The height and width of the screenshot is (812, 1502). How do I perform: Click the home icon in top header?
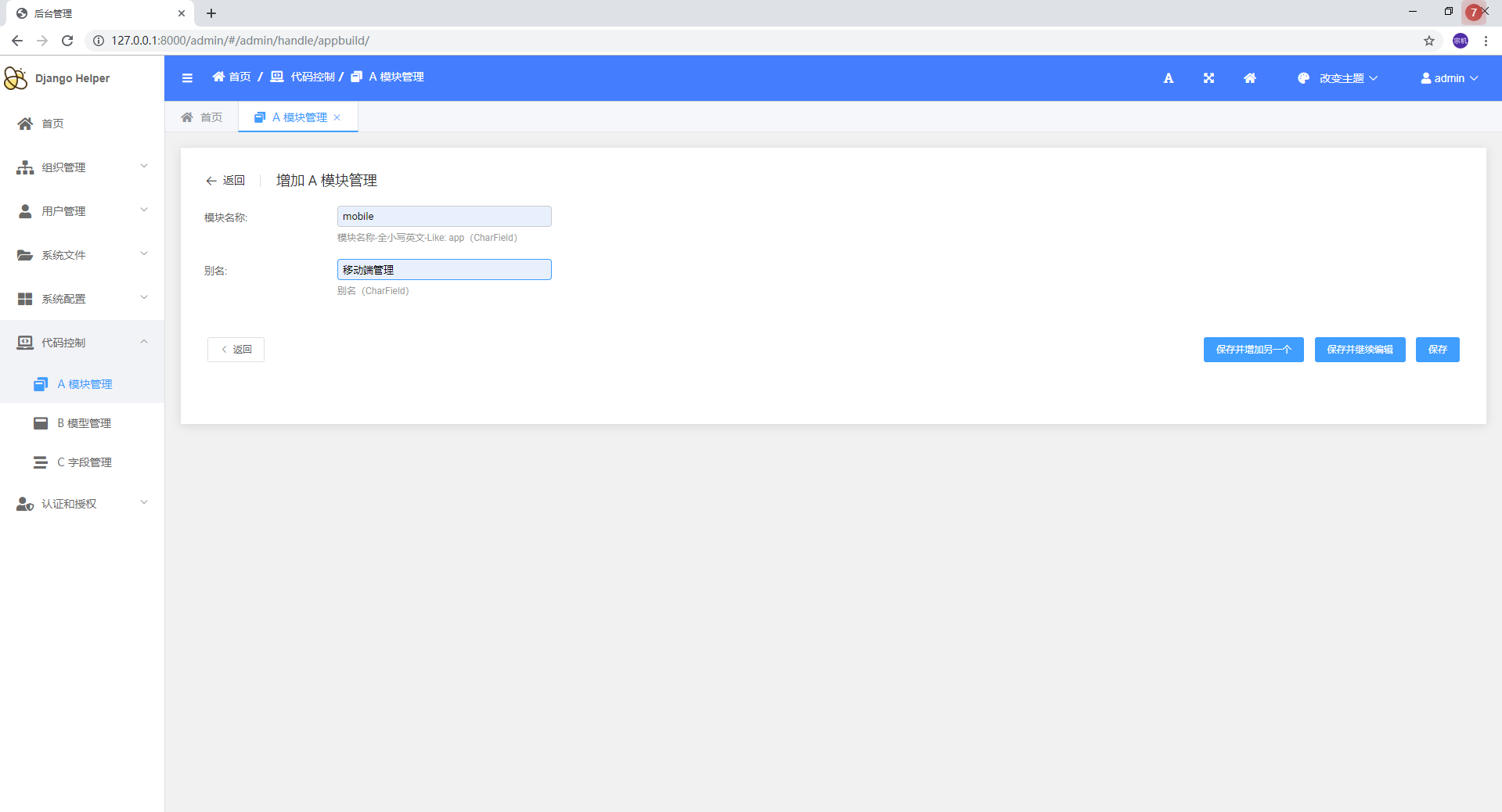[x=1250, y=78]
